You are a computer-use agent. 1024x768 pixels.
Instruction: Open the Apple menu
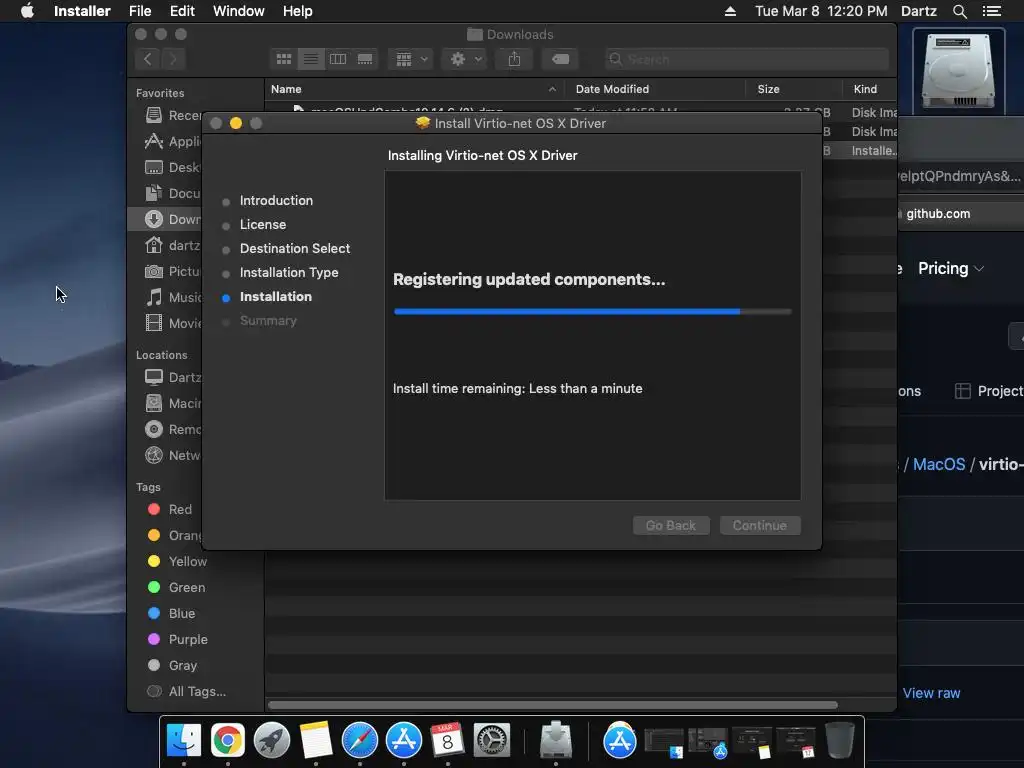(27, 11)
